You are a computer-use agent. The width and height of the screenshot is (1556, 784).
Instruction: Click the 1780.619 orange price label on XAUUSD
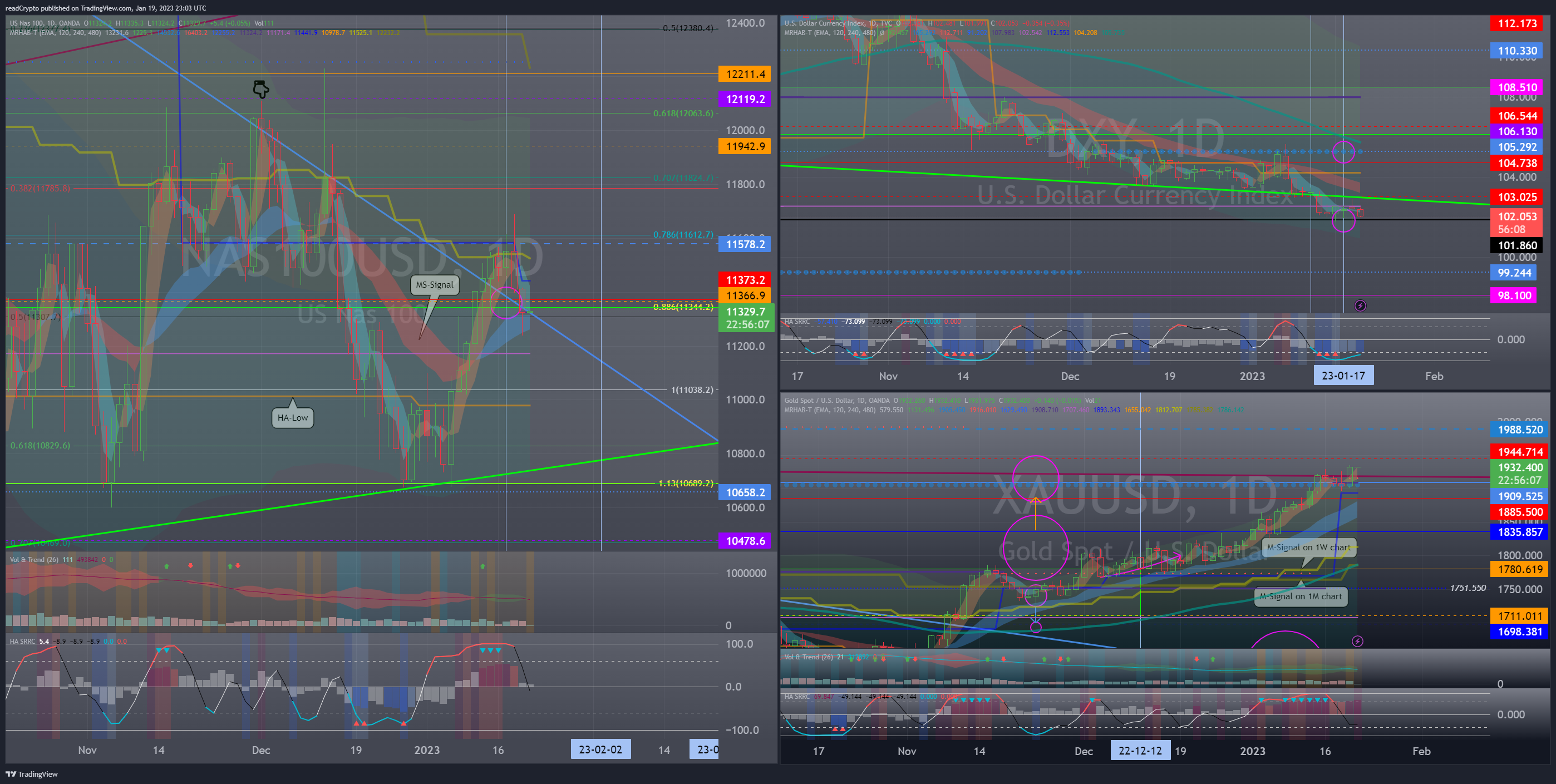pos(1520,569)
